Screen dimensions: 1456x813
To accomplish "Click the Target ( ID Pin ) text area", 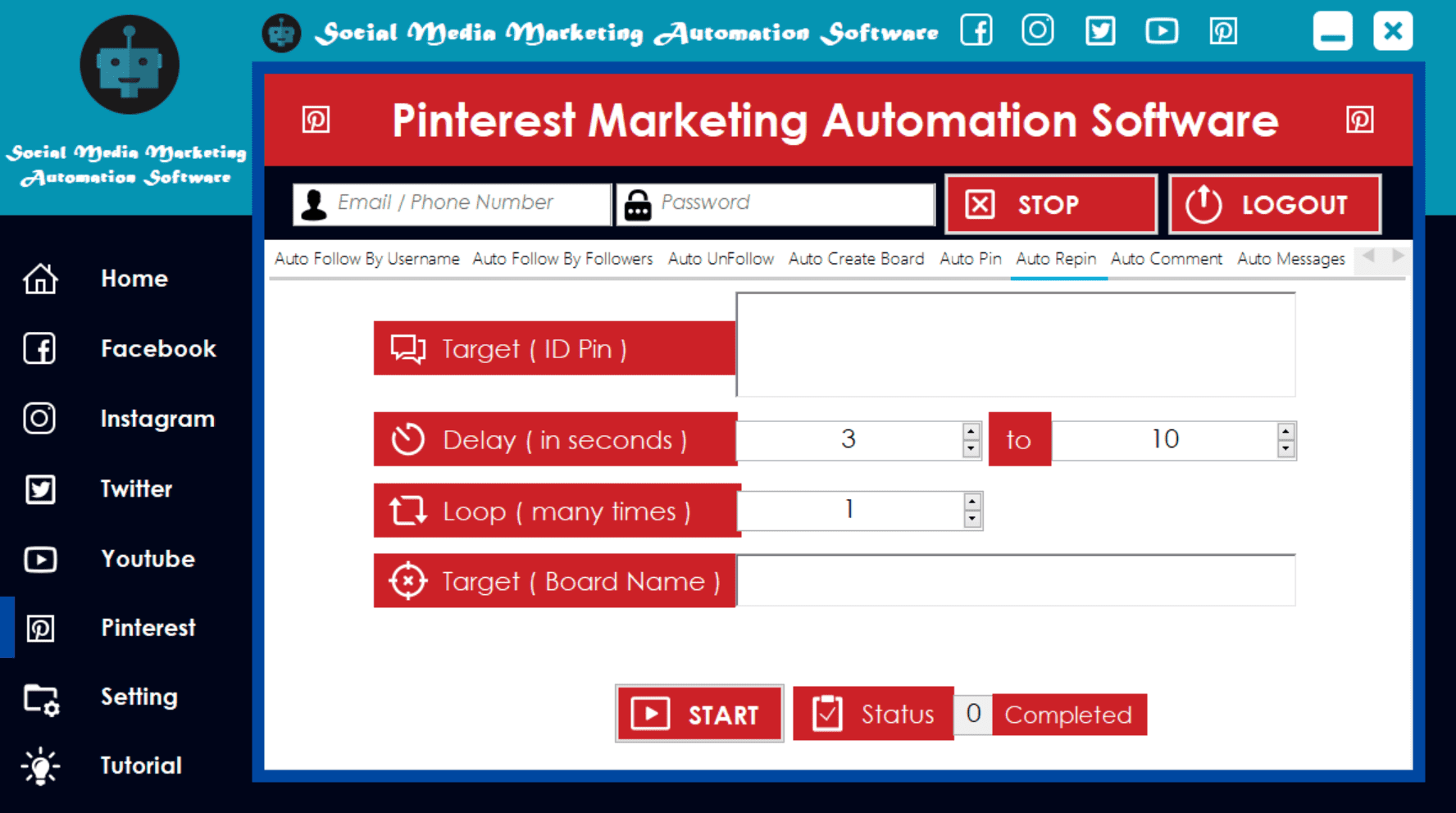I will coord(1016,345).
